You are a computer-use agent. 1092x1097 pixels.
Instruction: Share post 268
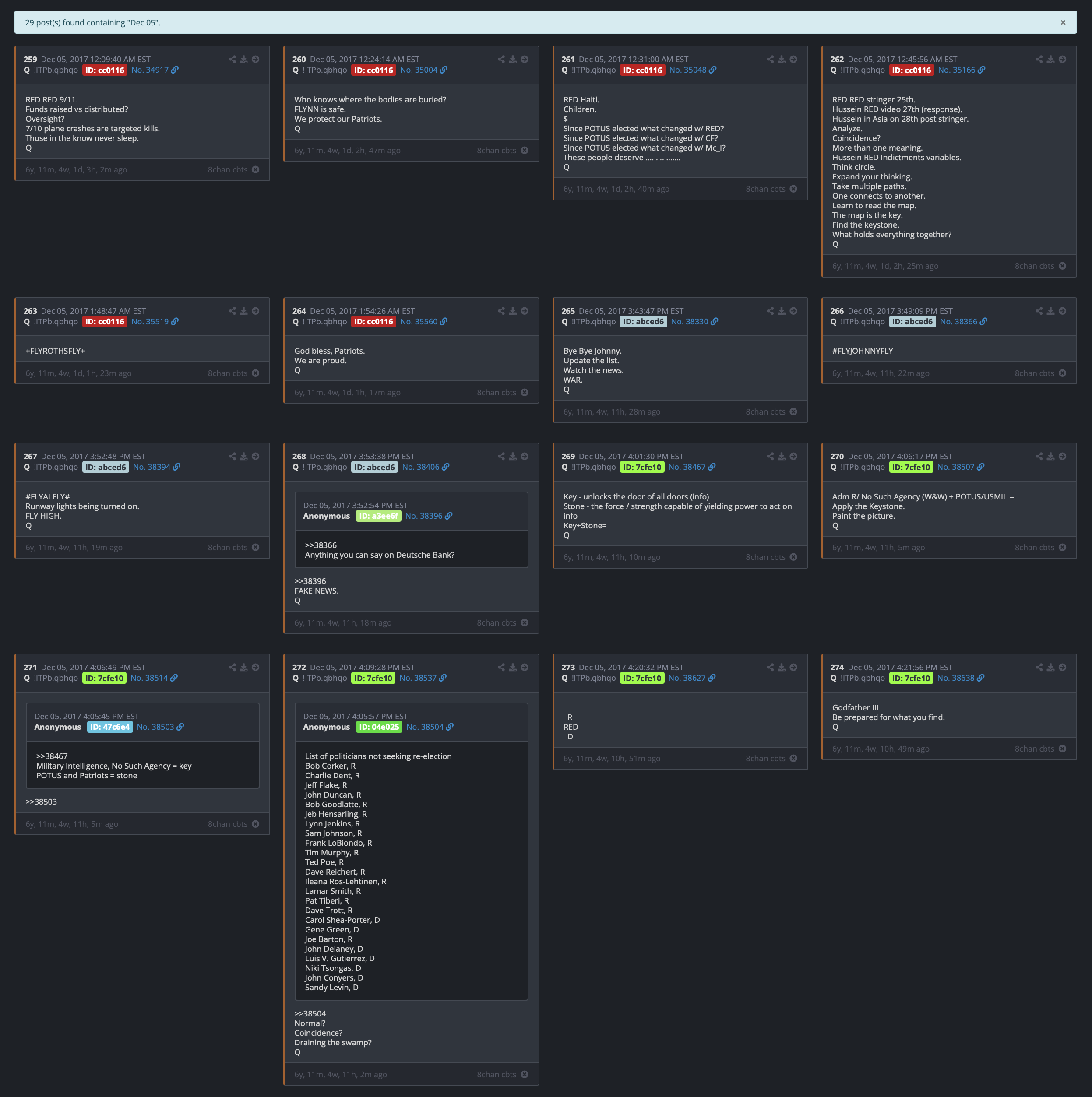501,457
